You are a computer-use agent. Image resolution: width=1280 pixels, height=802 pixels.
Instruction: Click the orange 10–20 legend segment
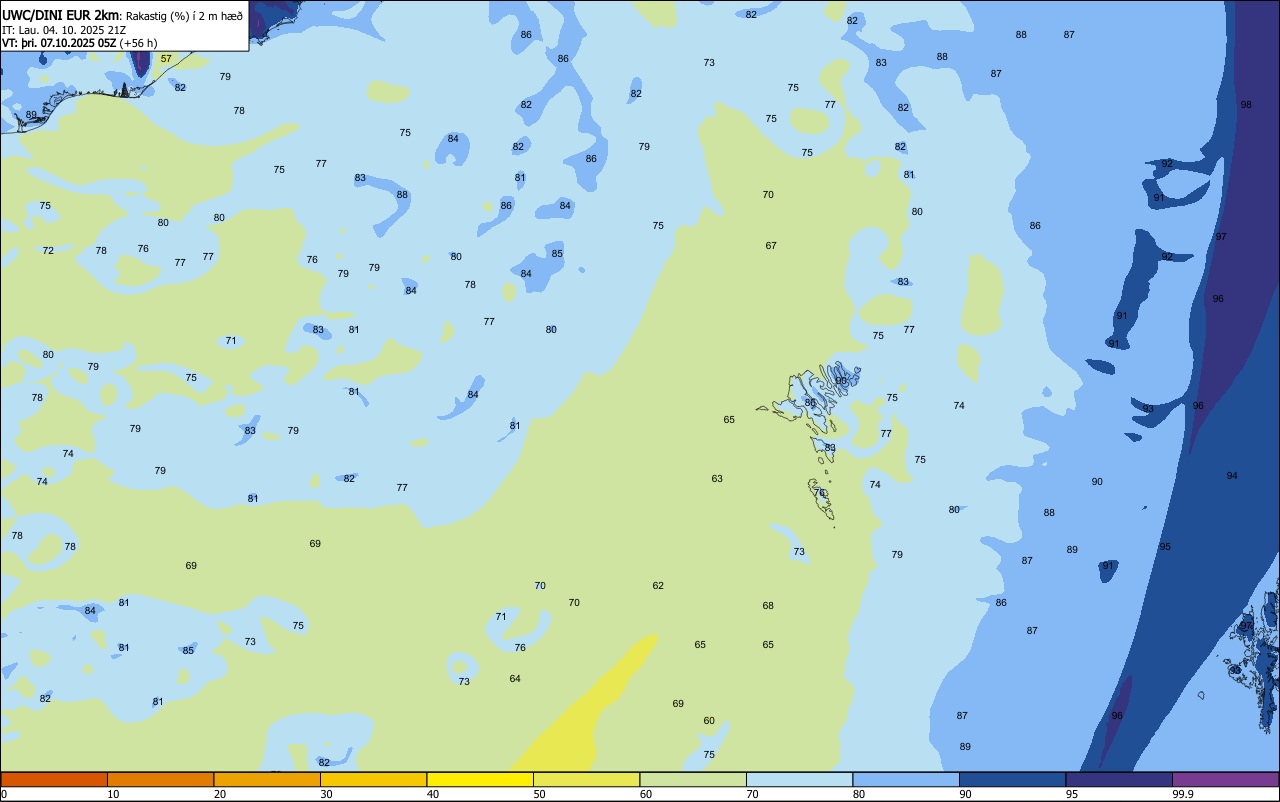[x=160, y=779]
